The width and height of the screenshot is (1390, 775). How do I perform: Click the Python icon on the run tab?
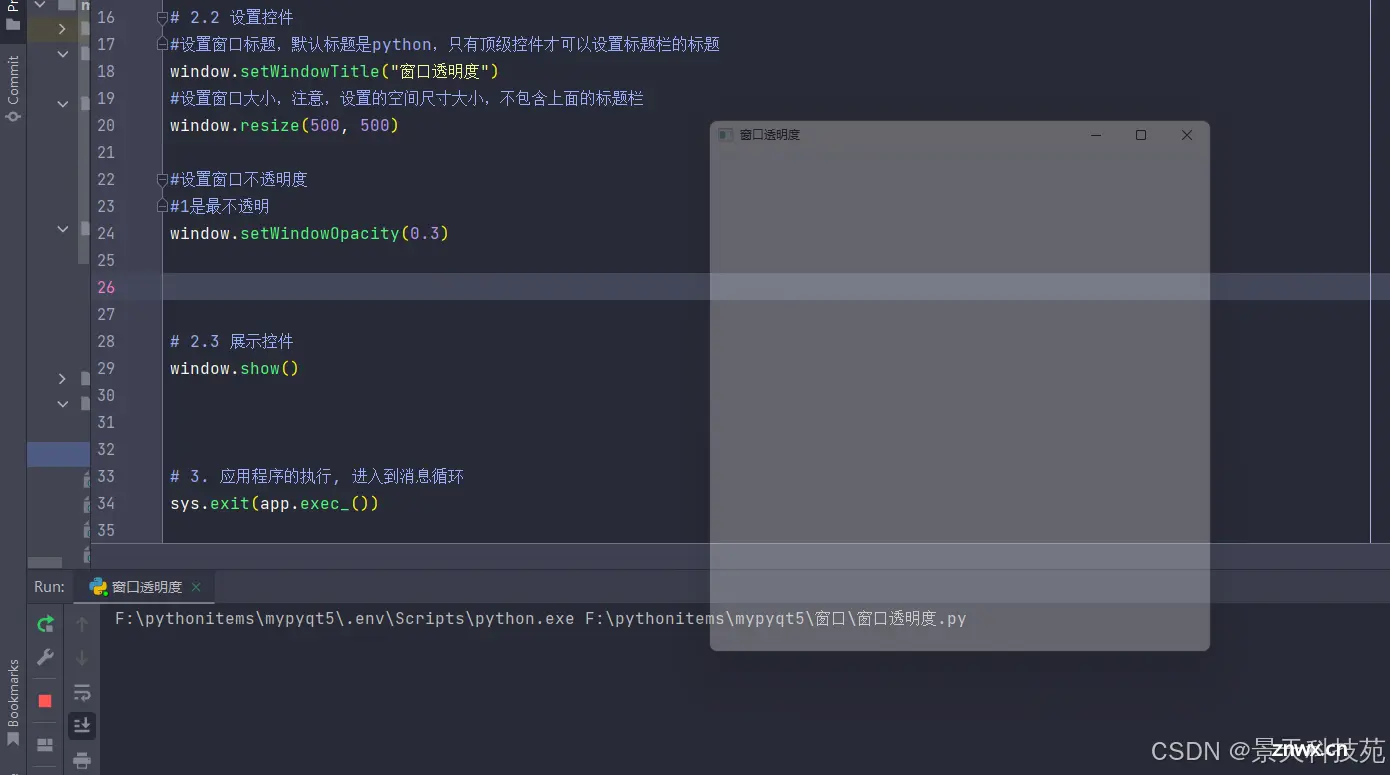tap(98, 587)
